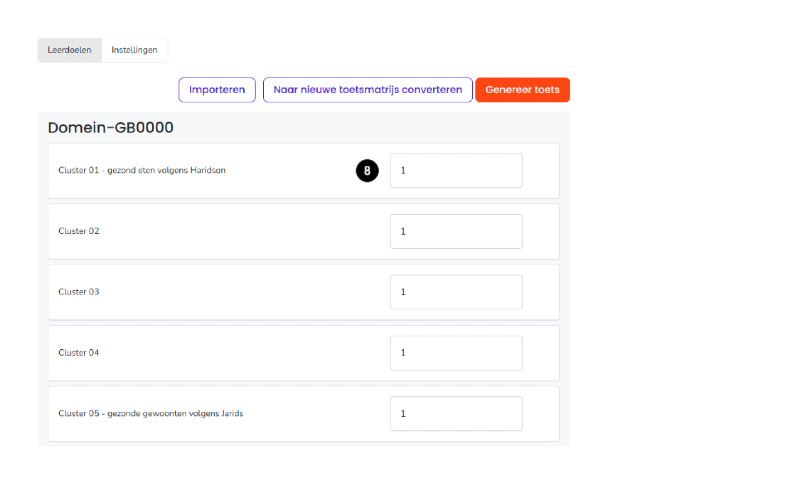Select the Cluster 03 label

click(79, 292)
